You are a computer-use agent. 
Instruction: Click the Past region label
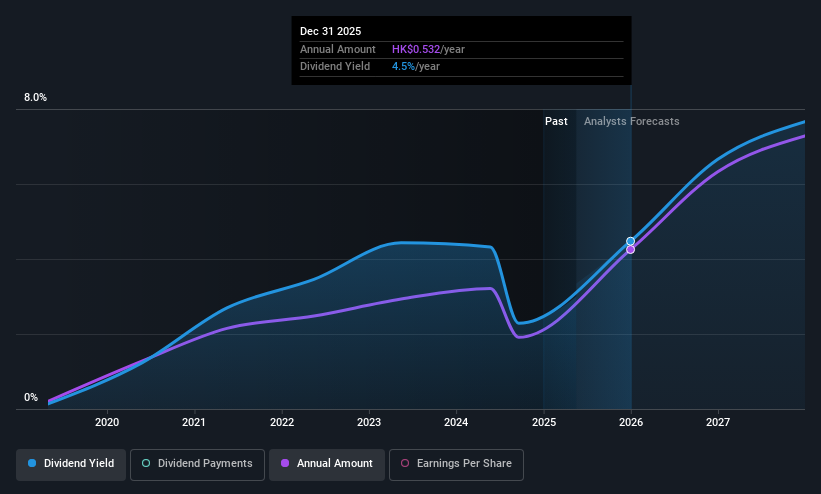coord(556,121)
